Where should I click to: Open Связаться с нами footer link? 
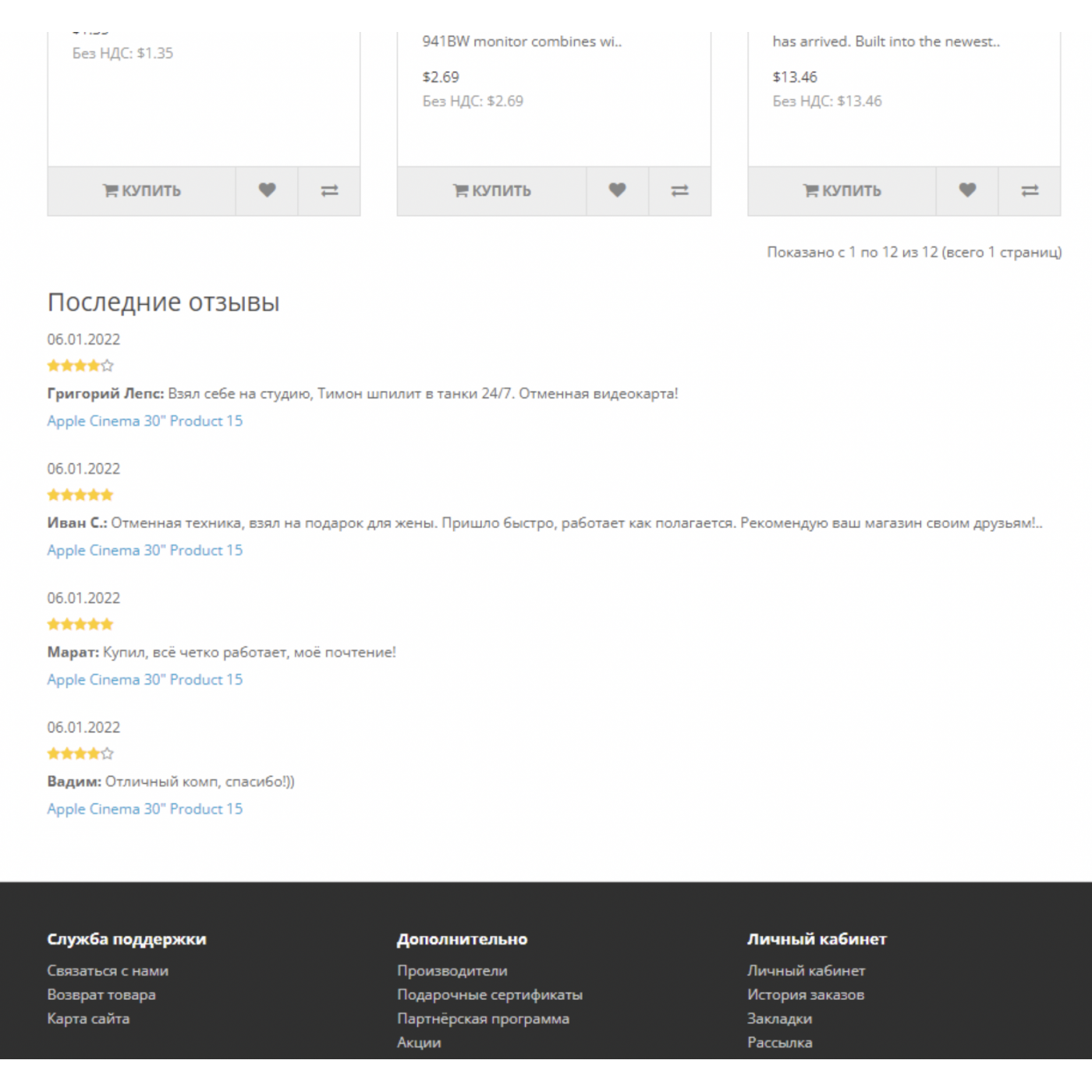tap(108, 971)
